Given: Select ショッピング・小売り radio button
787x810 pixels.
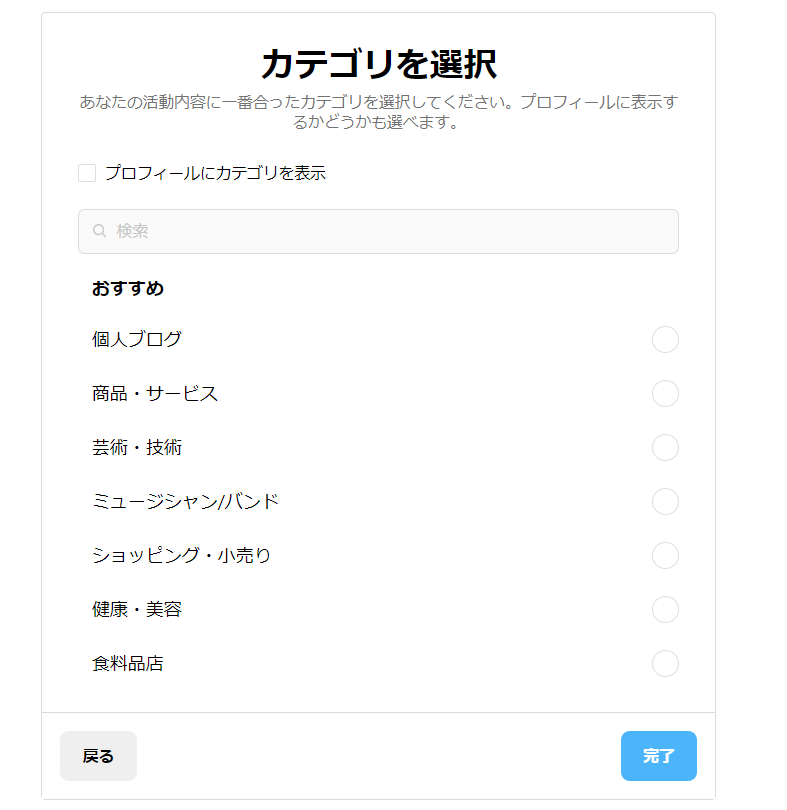Looking at the screenshot, I should click(x=665, y=556).
